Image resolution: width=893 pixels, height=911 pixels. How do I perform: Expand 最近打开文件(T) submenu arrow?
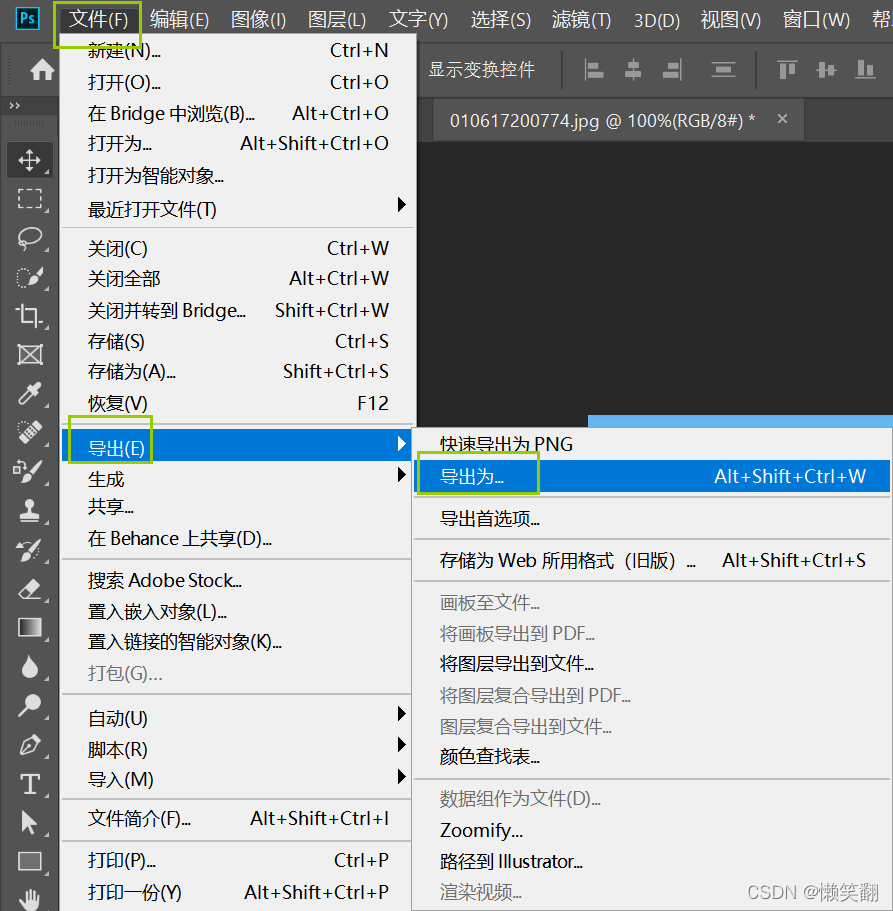click(401, 205)
